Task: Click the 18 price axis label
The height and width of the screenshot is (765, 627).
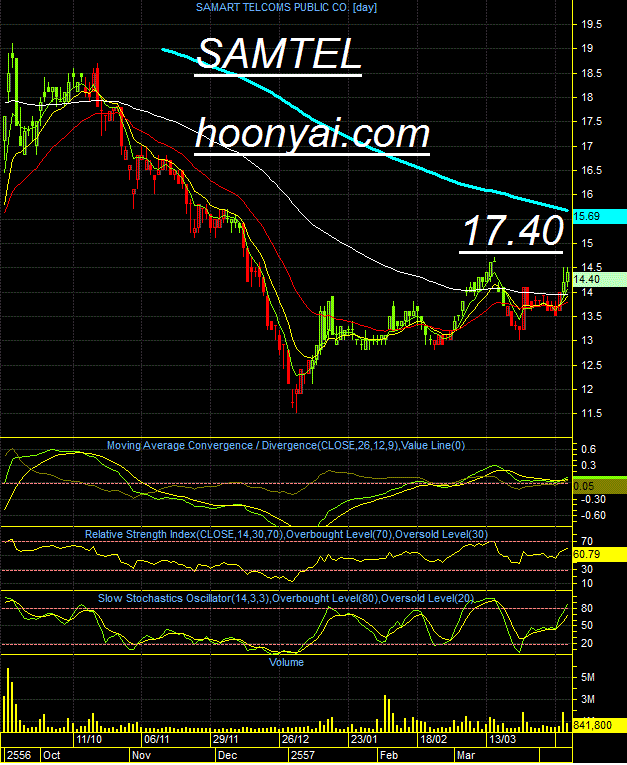Action: pyautogui.click(x=587, y=97)
